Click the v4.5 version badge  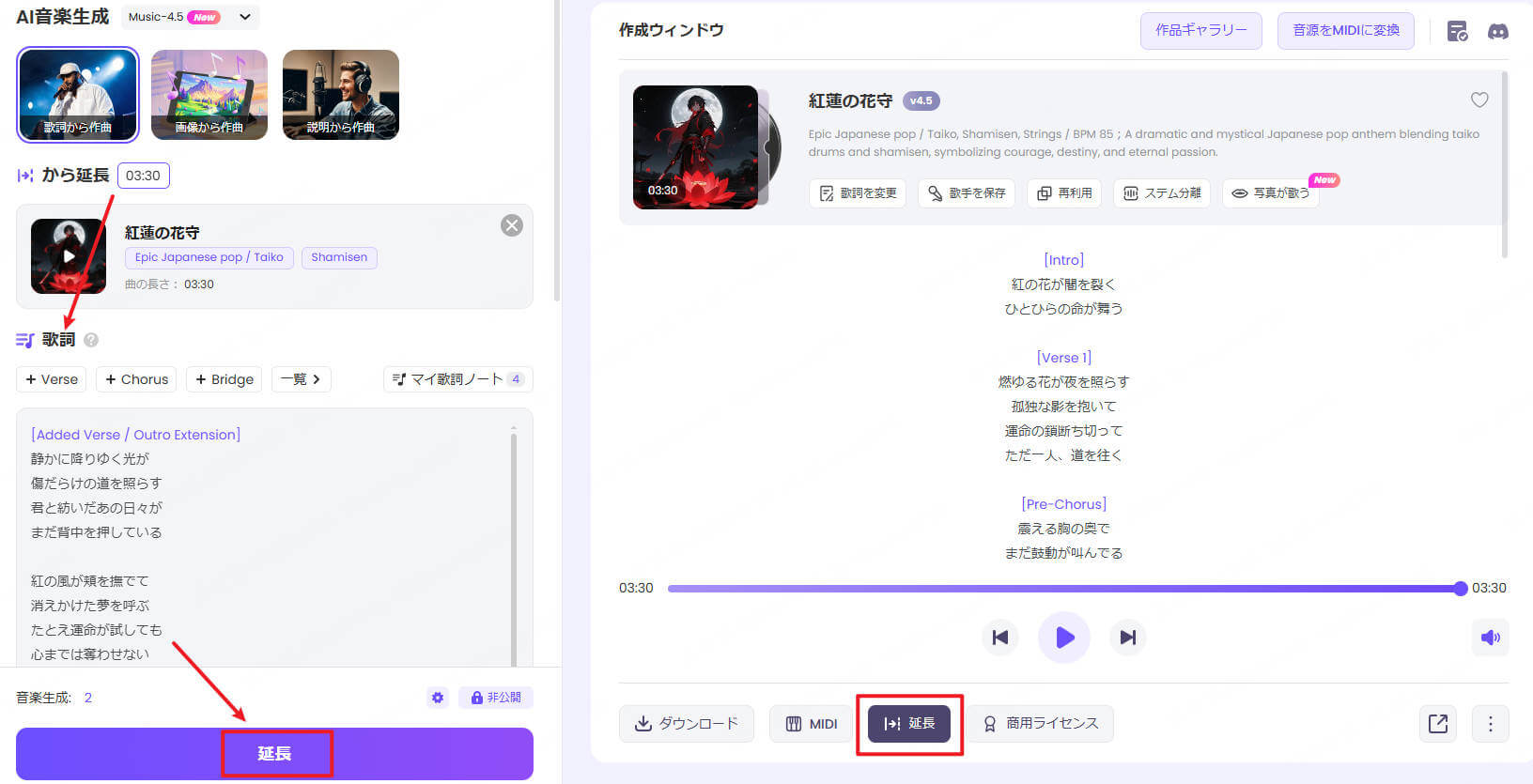921,100
